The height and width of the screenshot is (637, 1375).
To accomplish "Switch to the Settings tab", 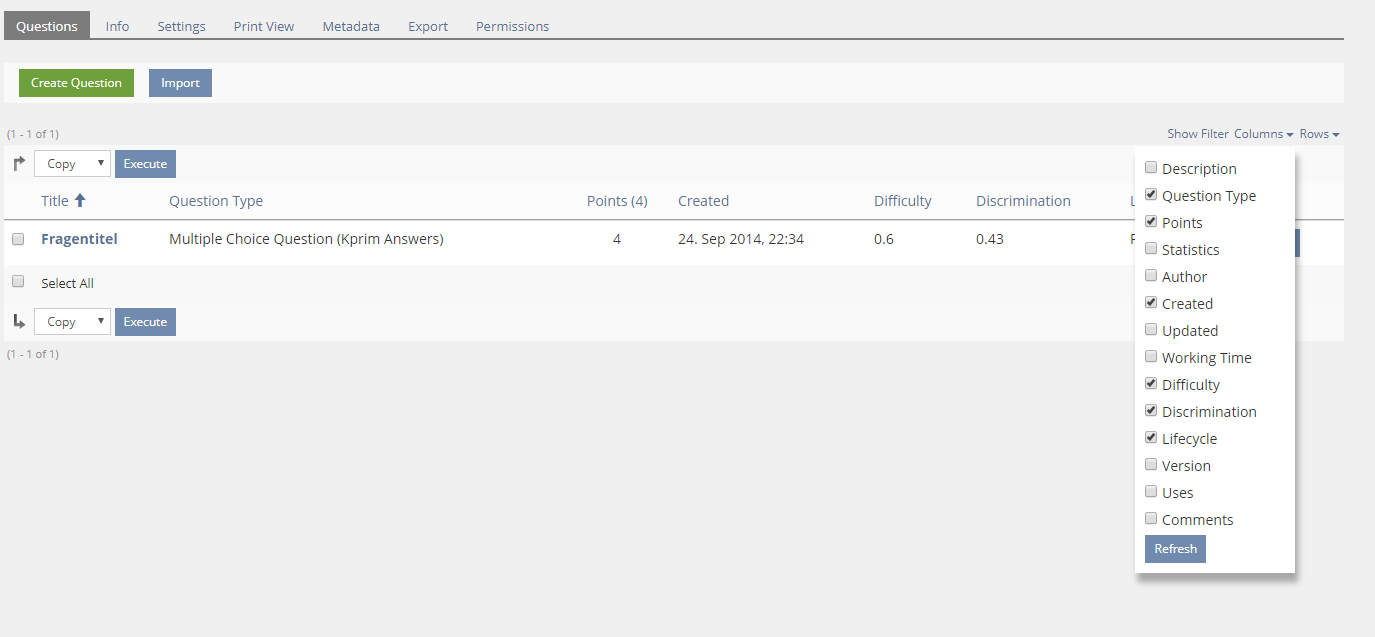I will tap(181, 26).
